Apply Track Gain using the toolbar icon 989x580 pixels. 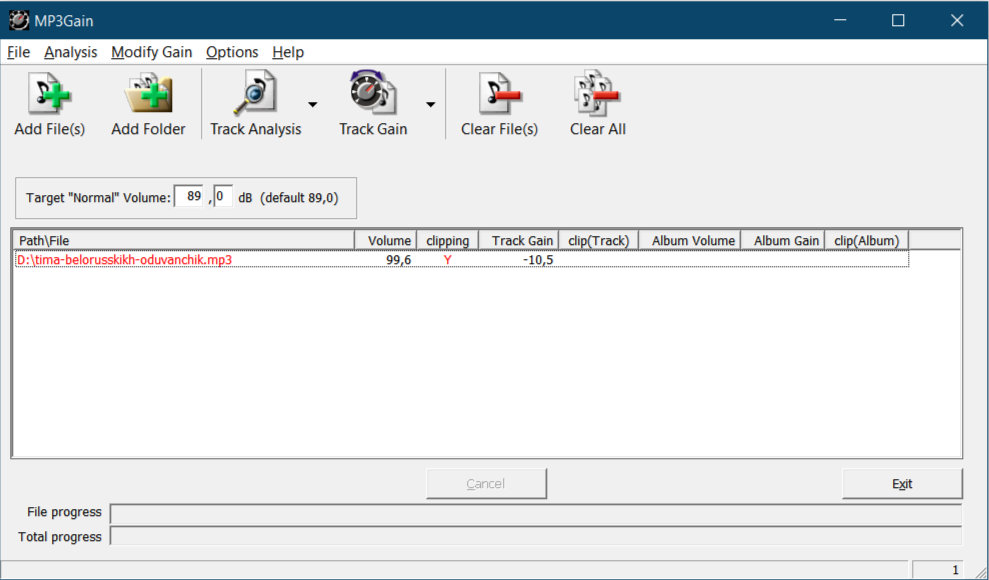click(x=372, y=96)
